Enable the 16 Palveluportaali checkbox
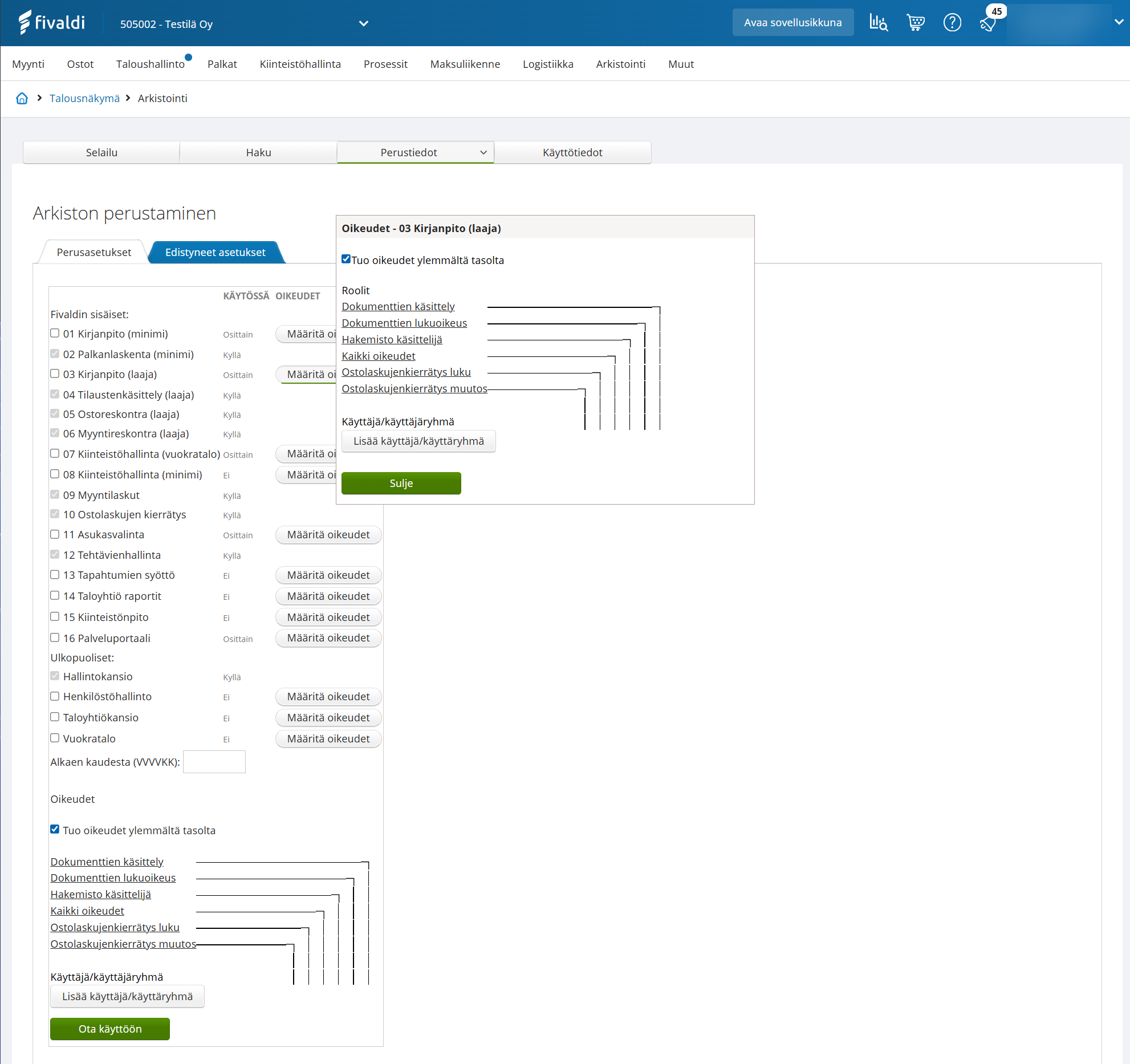Image resolution: width=1130 pixels, height=1064 pixels. [55, 637]
